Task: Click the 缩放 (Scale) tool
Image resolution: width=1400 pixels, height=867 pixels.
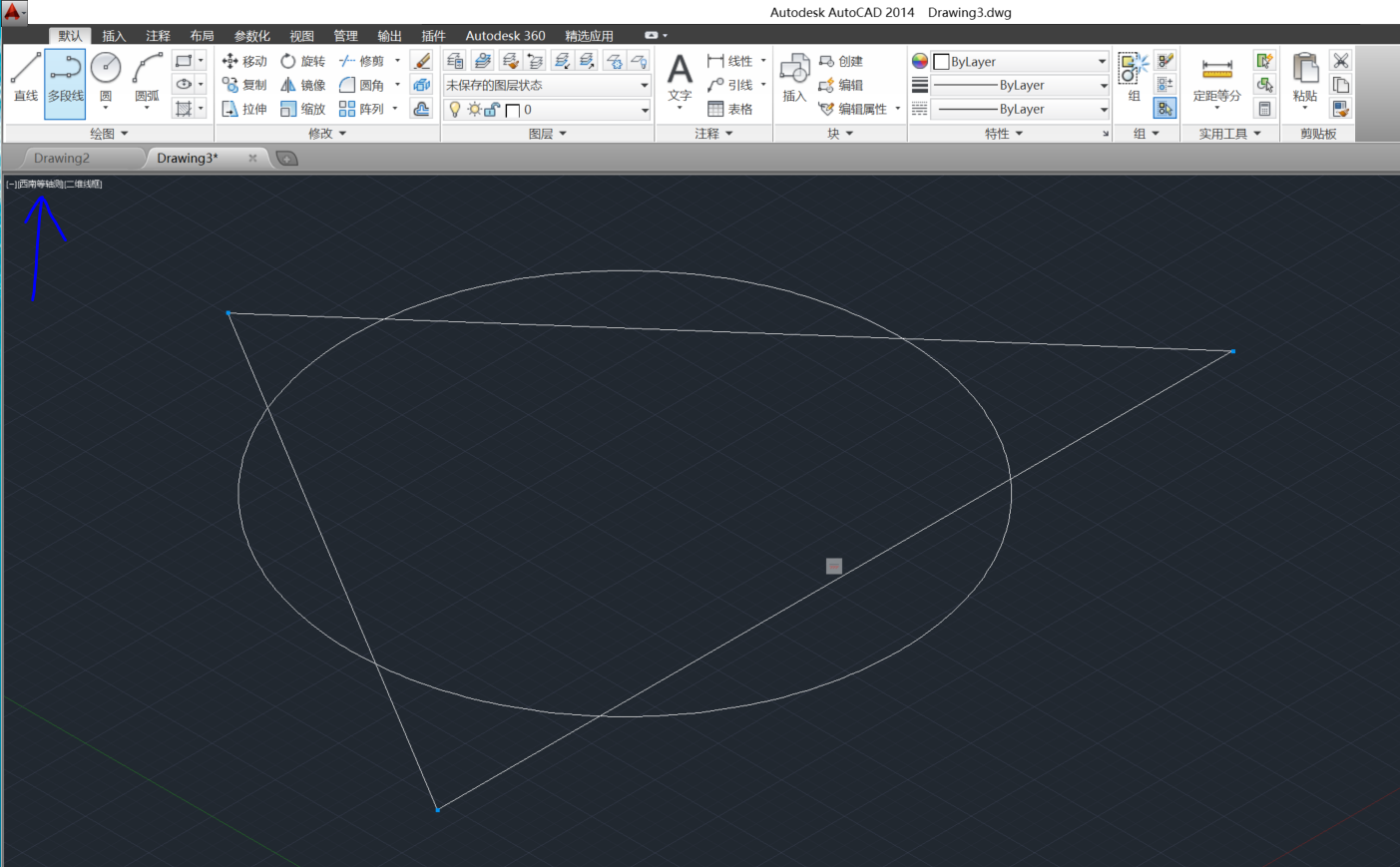Action: (302, 109)
